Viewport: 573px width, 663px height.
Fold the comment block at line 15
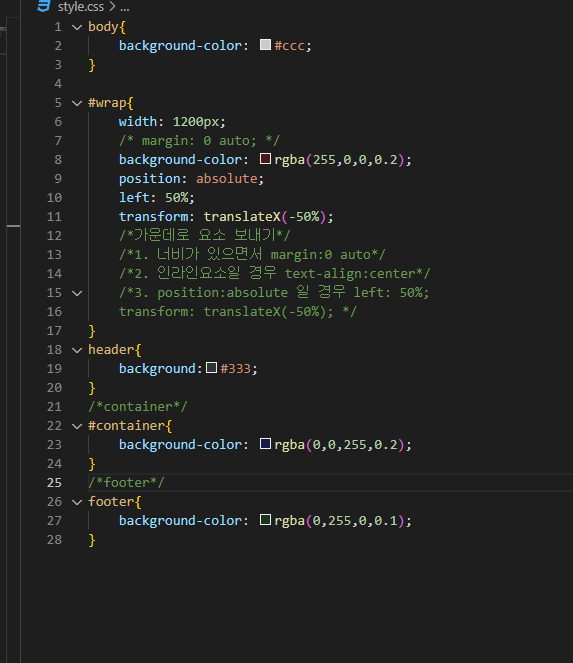77,293
